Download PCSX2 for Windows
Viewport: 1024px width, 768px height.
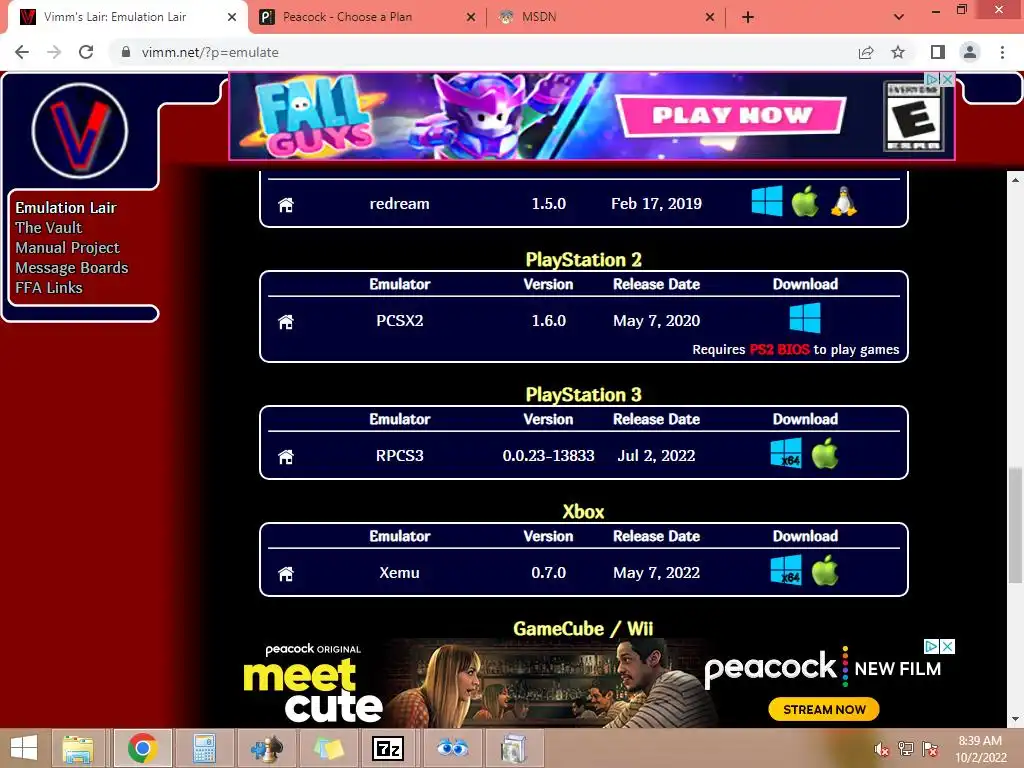pos(805,318)
